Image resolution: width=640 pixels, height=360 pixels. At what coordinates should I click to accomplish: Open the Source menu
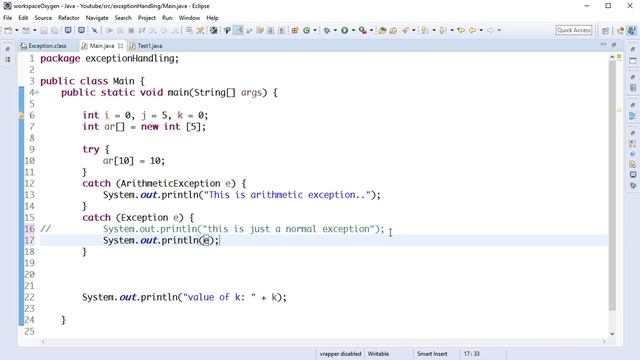[43, 18]
